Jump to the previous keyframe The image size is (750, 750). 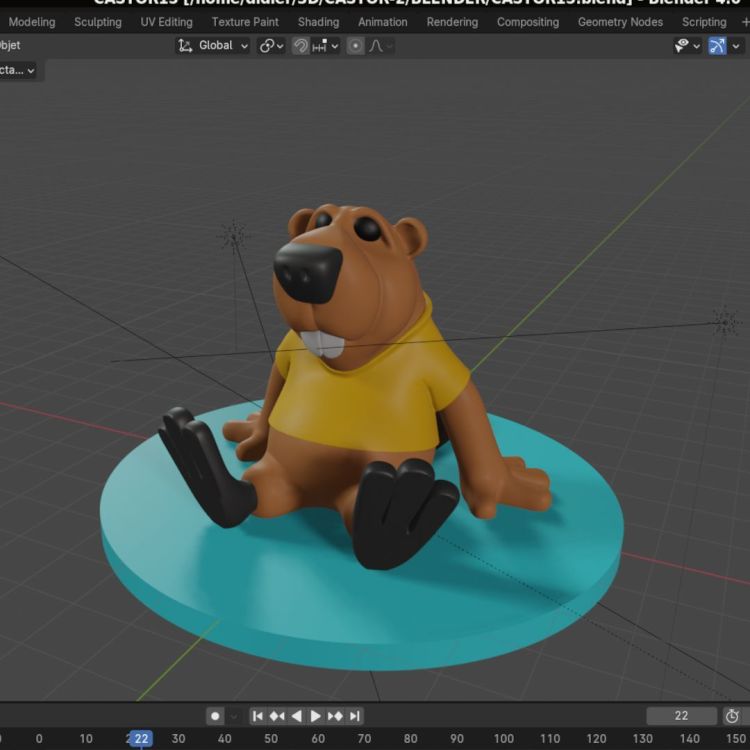277,716
